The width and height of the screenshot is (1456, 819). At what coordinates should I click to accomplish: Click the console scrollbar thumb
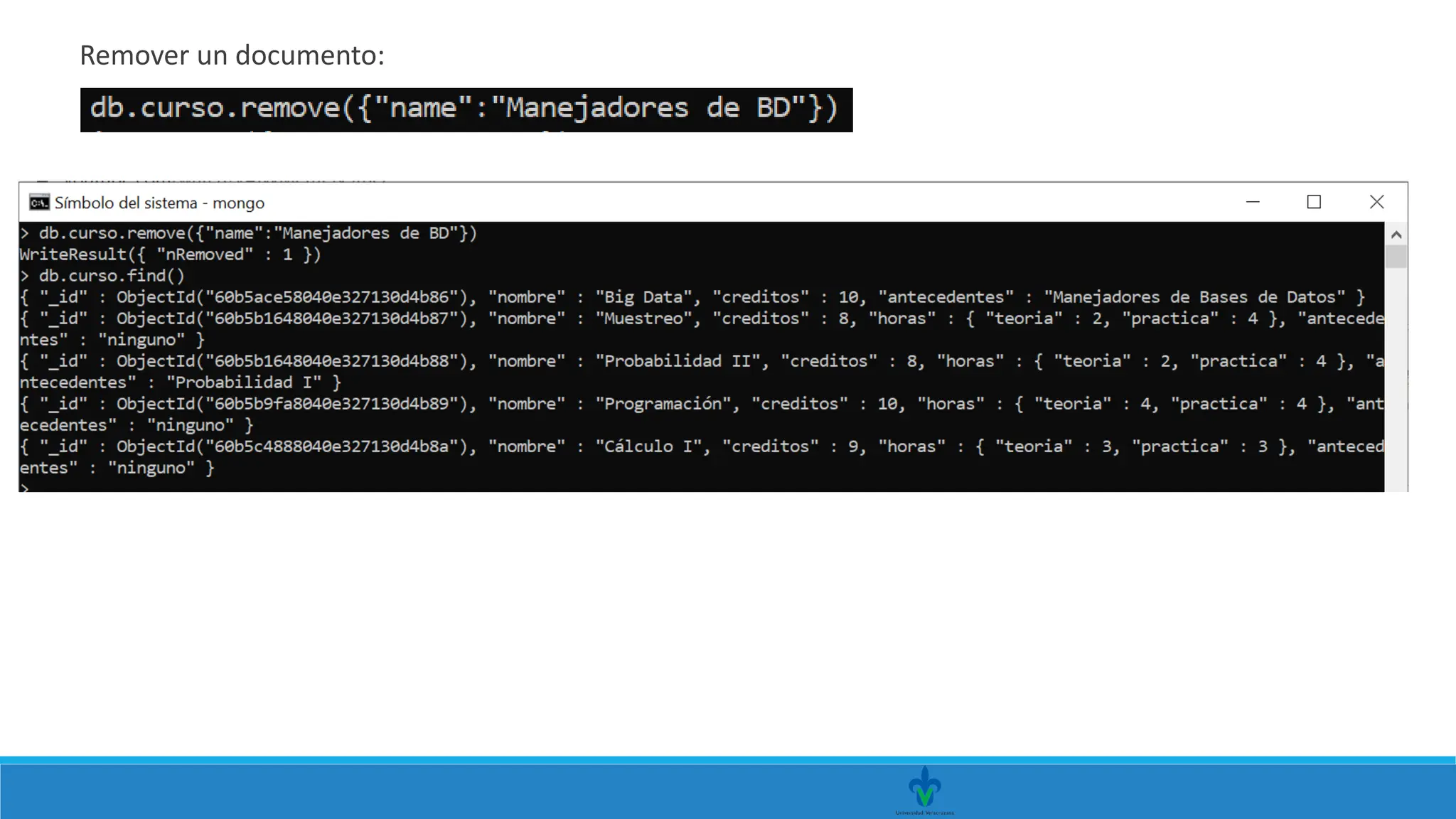1396,257
